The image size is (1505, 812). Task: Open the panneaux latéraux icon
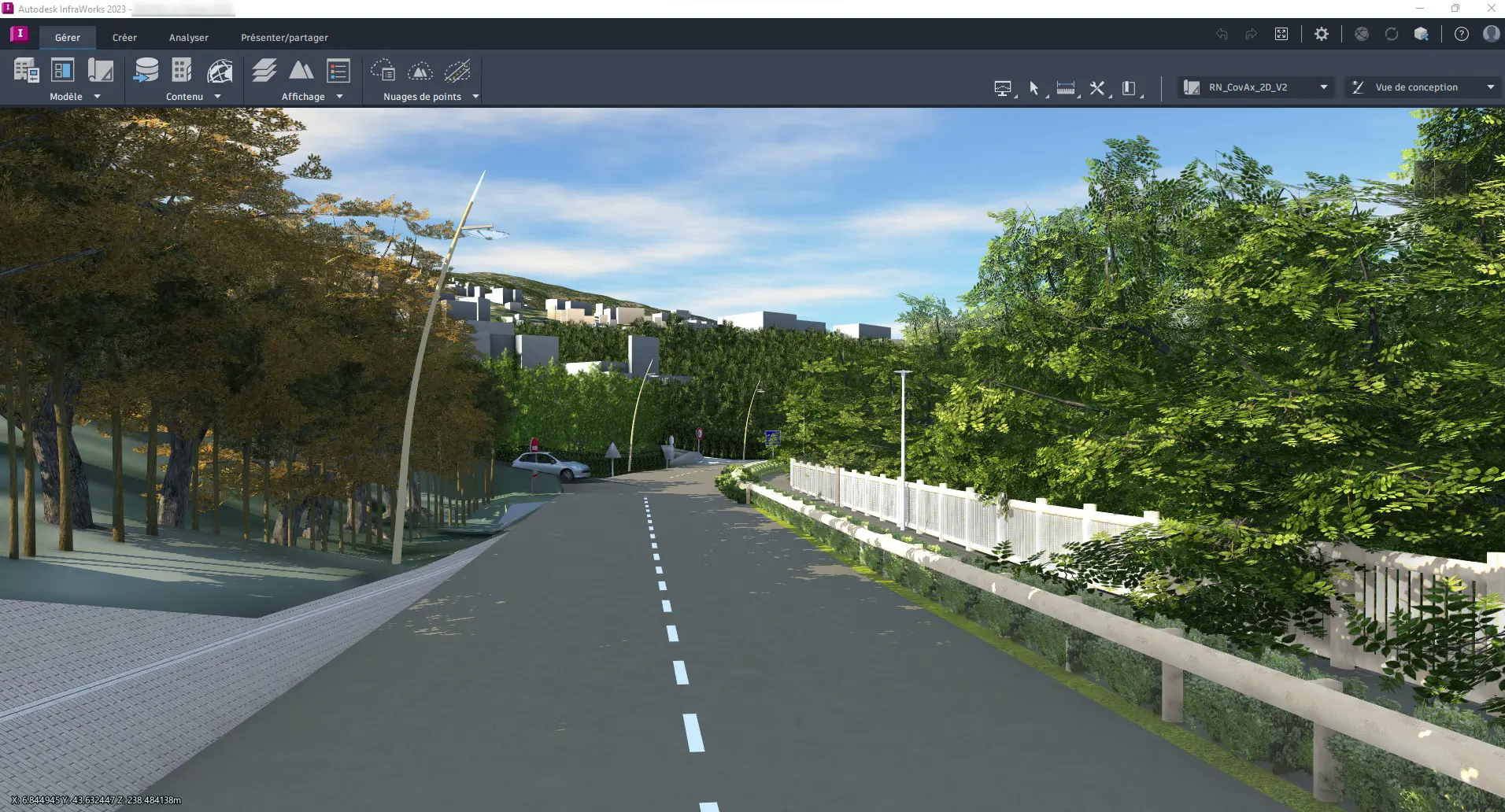[1130, 88]
